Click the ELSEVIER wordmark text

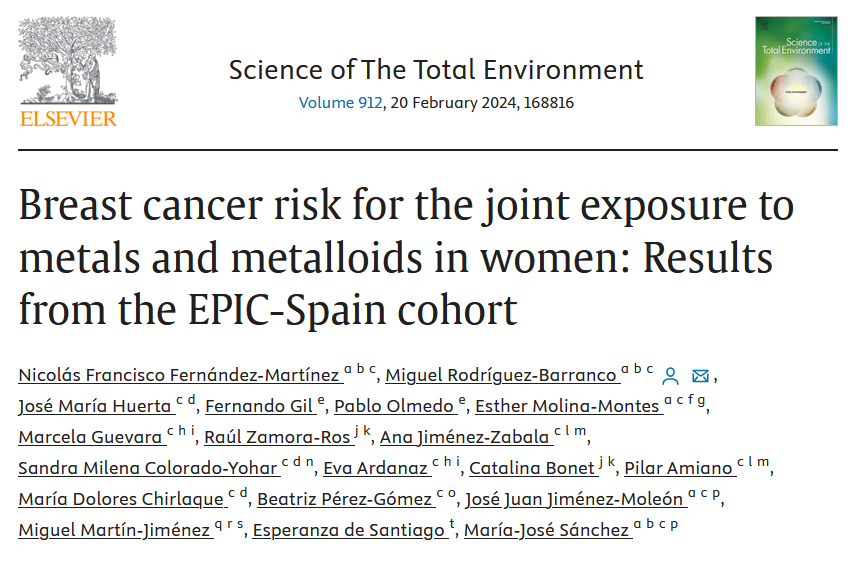68,119
